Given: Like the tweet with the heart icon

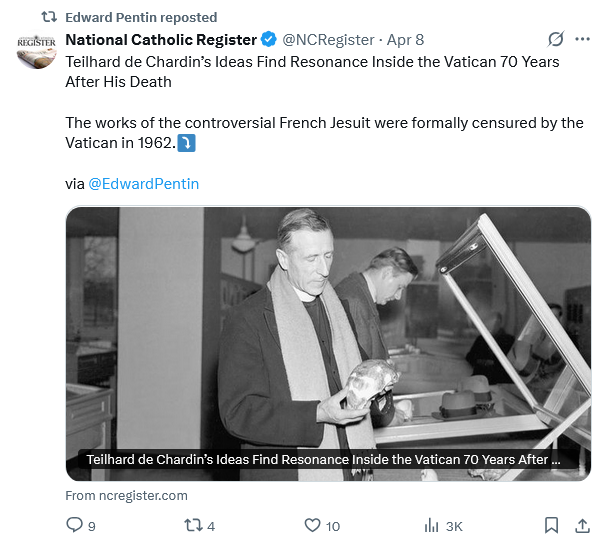Looking at the screenshot, I should coord(312,525).
